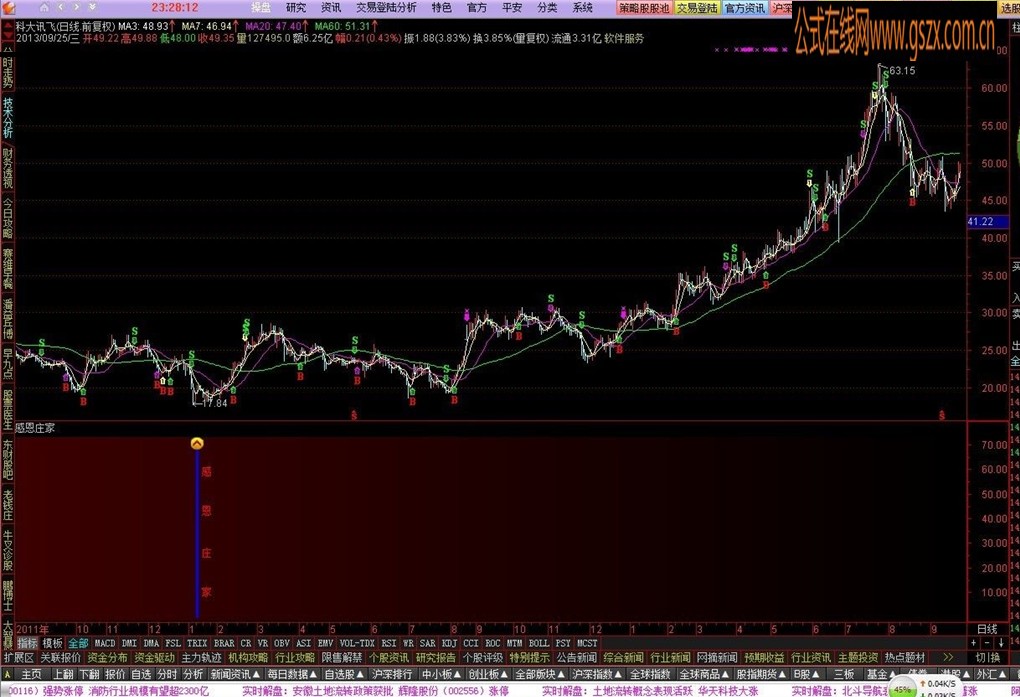Click the yellow marker above 感恩庄家 line
This screenshot has width=1020, height=697.
tap(197, 443)
